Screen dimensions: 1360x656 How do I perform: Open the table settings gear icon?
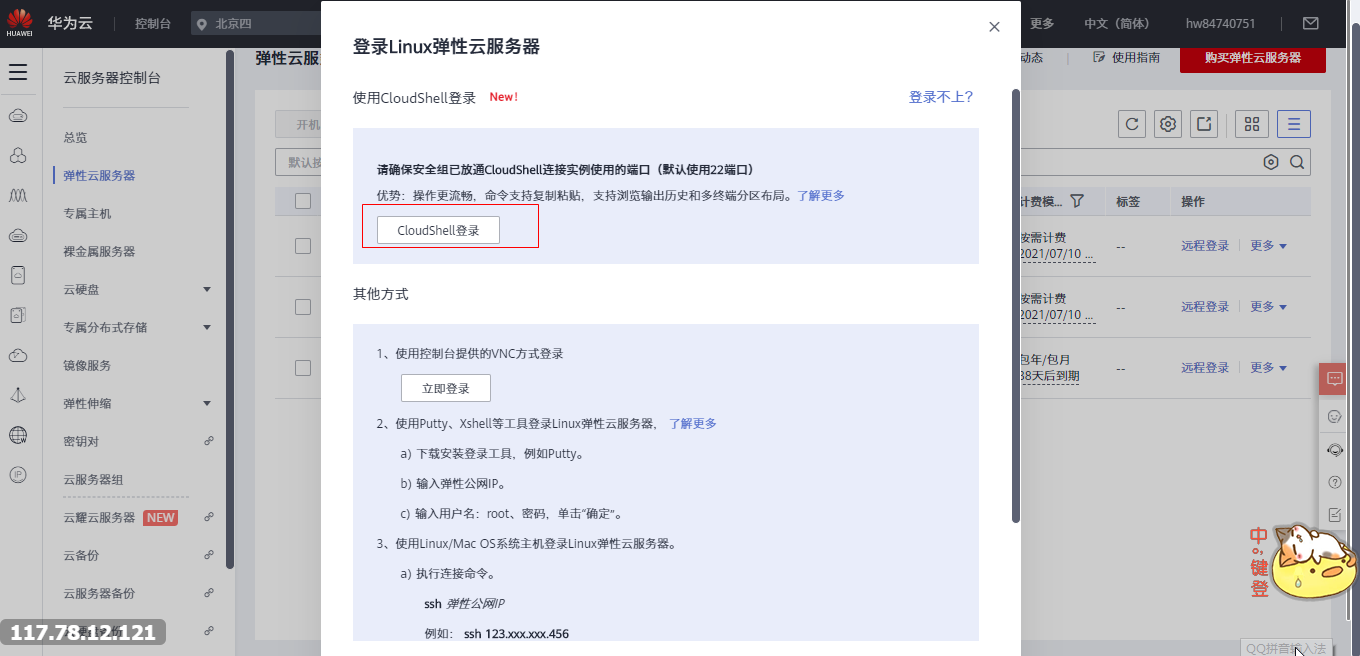click(1168, 124)
